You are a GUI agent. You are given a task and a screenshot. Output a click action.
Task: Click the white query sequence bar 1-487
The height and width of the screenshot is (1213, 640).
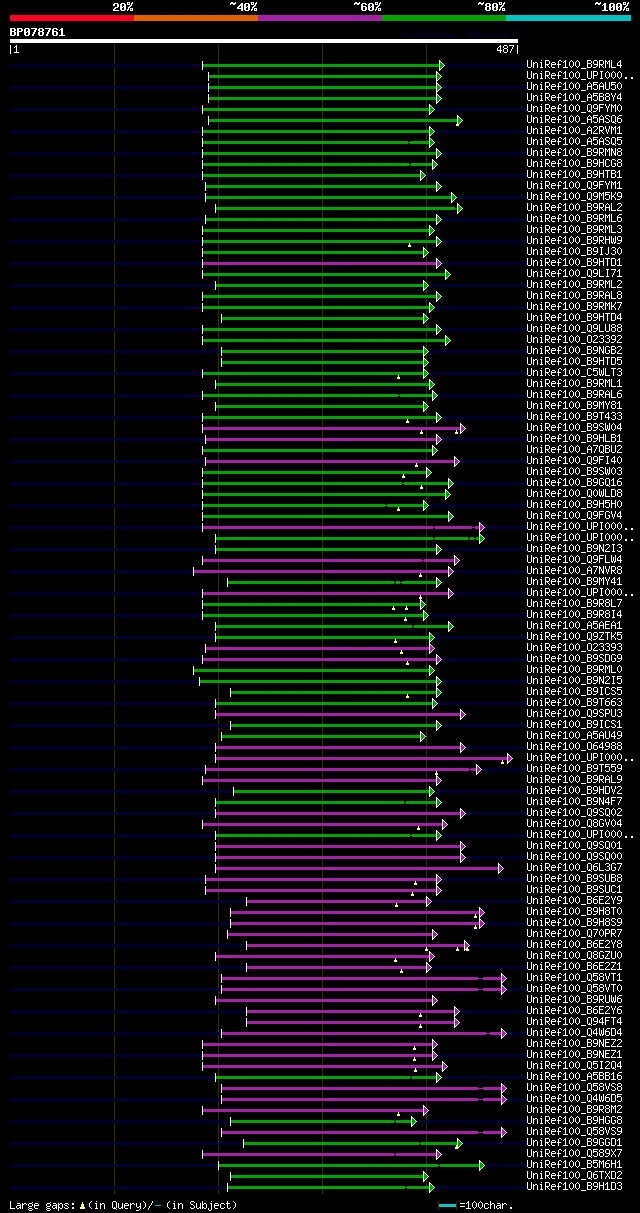click(x=264, y=41)
